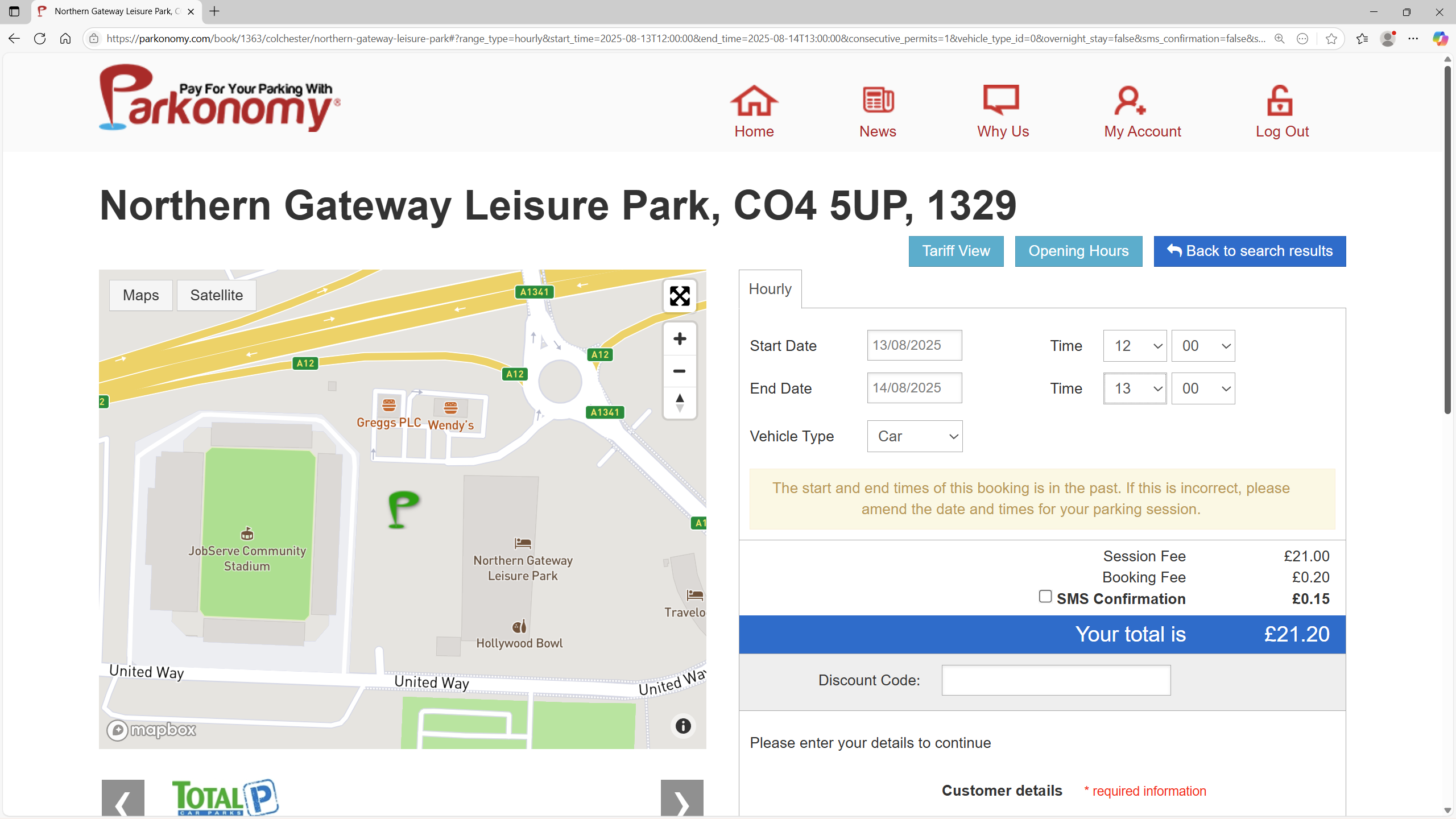Show next carousel logo arrow

[682, 799]
